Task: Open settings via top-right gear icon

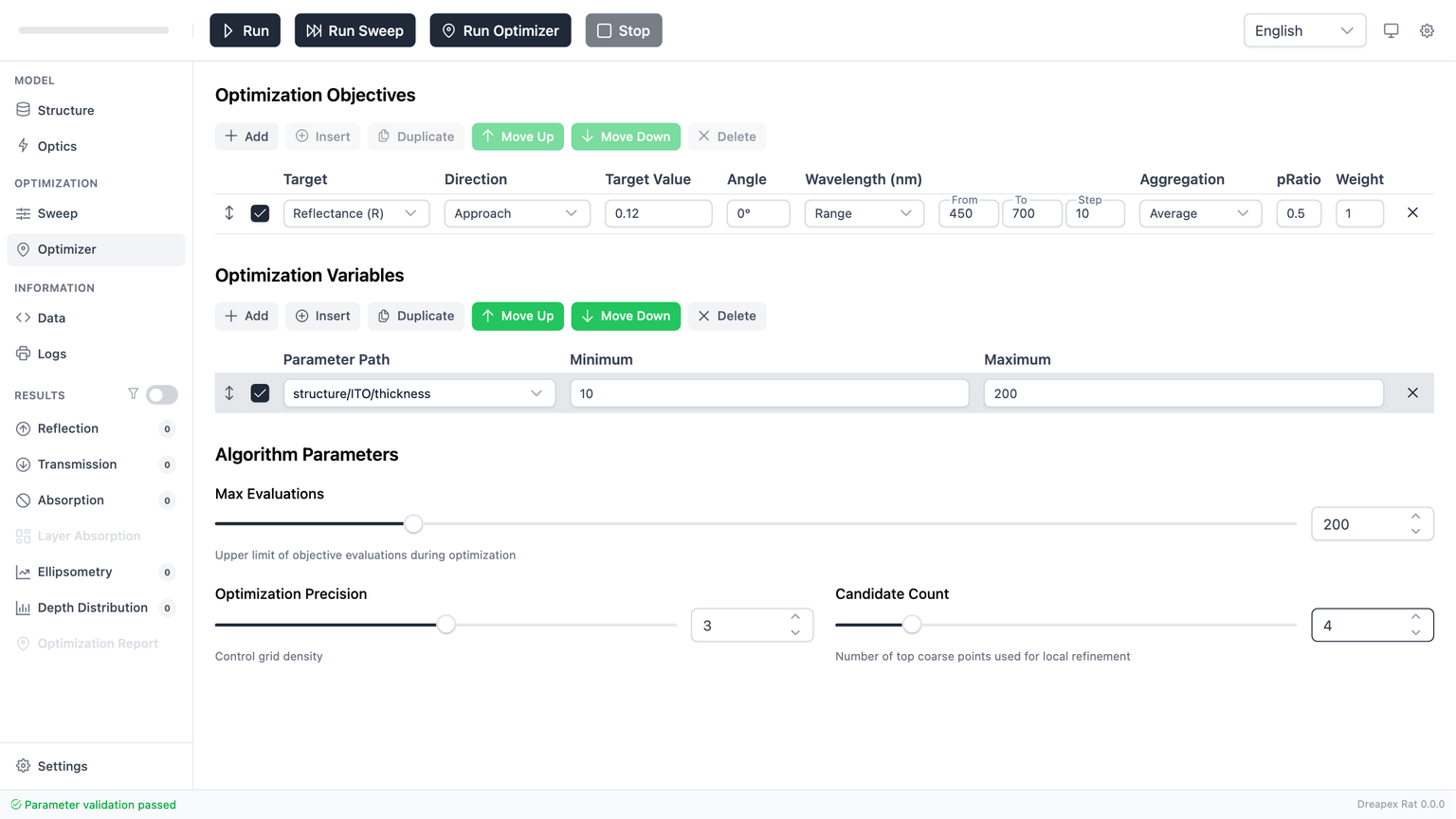Action: tap(1427, 30)
